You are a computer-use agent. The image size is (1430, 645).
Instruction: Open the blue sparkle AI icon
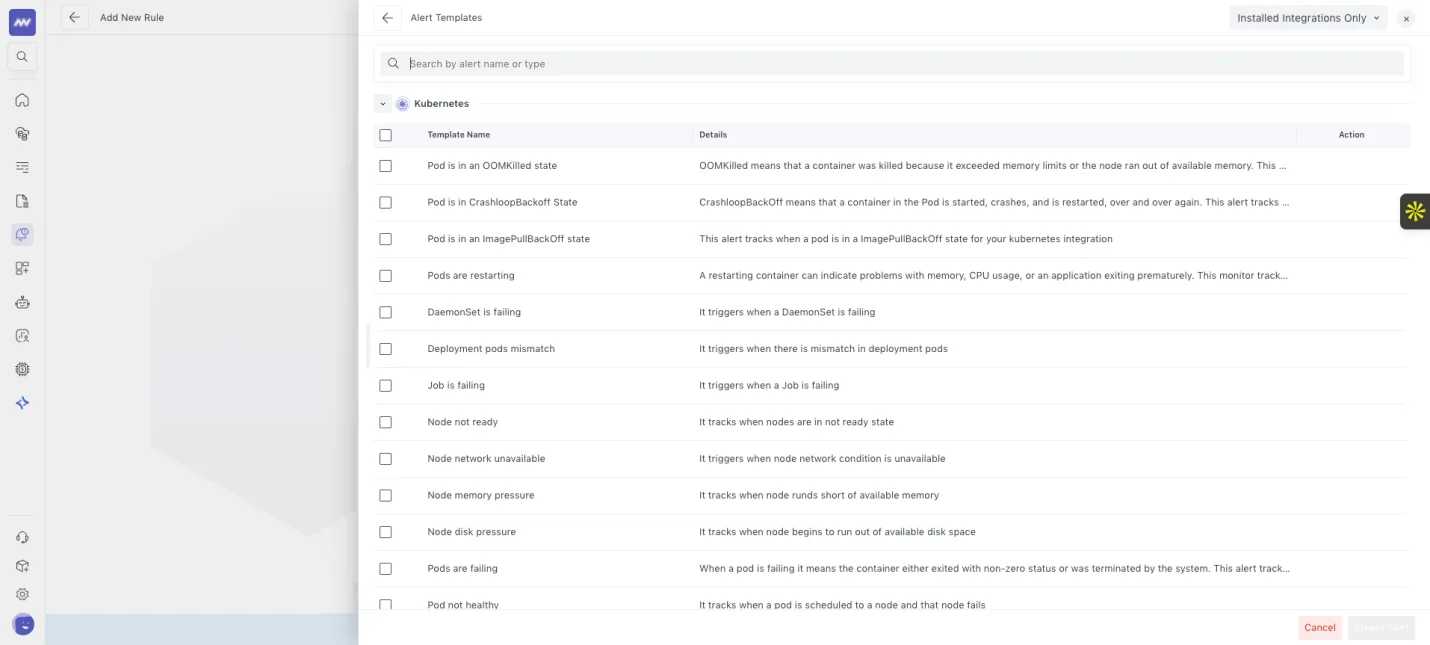pos(22,403)
